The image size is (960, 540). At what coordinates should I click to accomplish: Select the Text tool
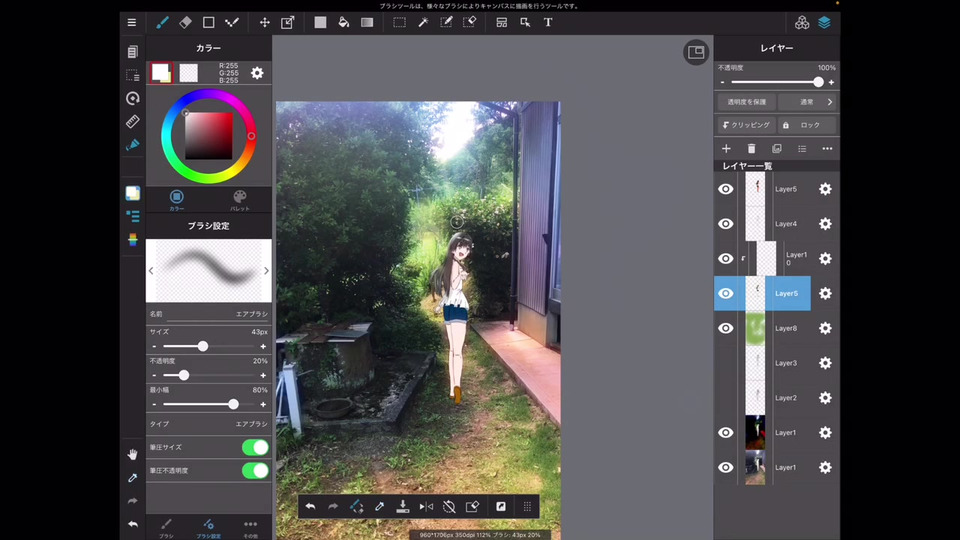click(548, 23)
